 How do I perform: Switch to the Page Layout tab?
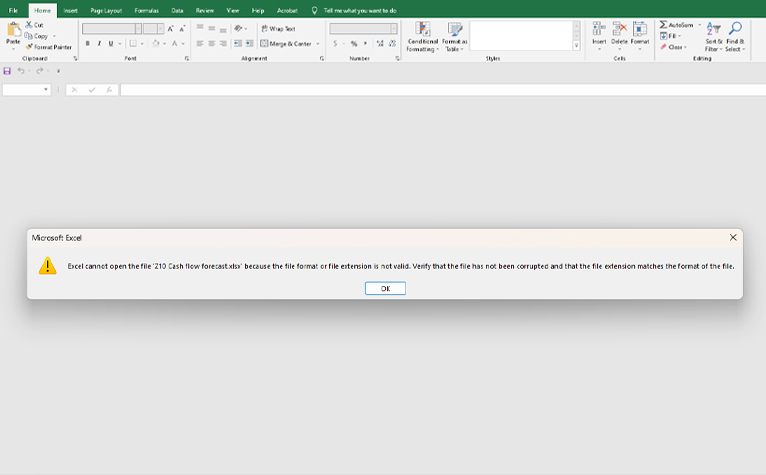pos(104,10)
